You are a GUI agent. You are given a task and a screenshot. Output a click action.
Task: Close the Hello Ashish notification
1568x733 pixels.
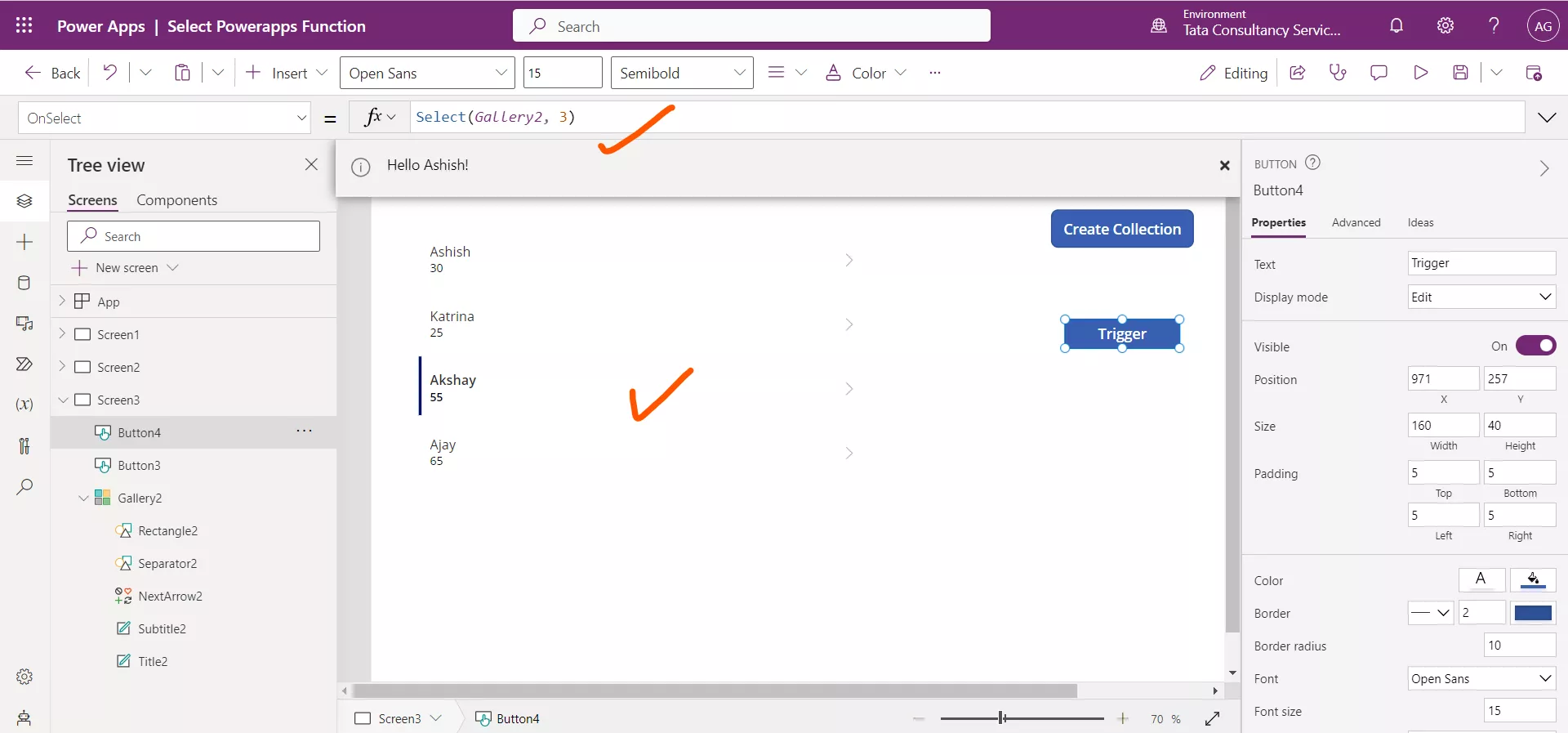(x=1224, y=165)
